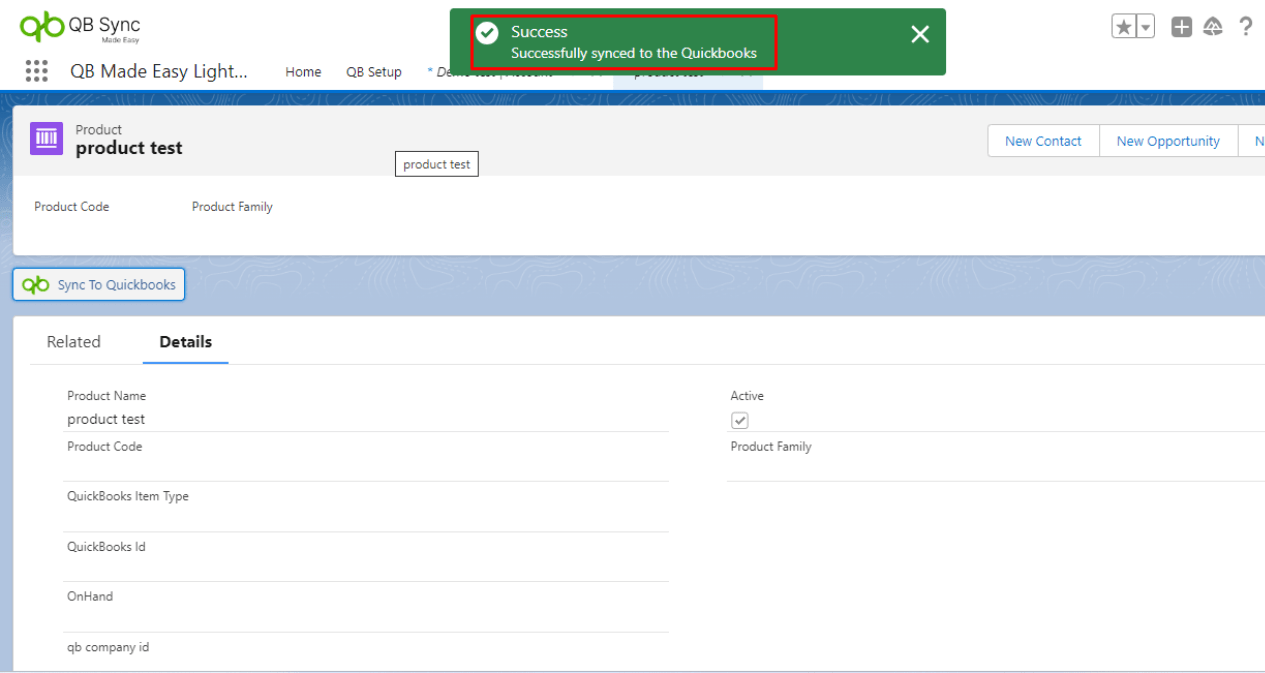Open the QB Setup tab

(374, 72)
